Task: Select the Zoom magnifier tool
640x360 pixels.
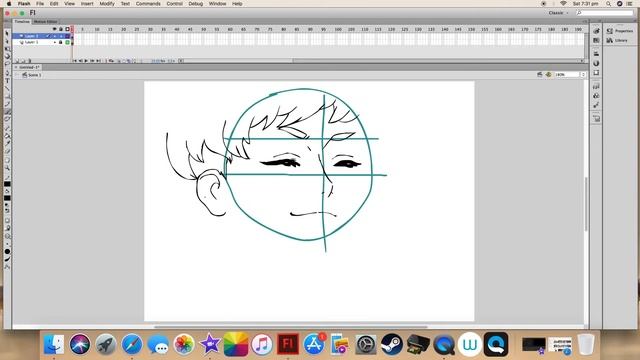Action: 7,168
